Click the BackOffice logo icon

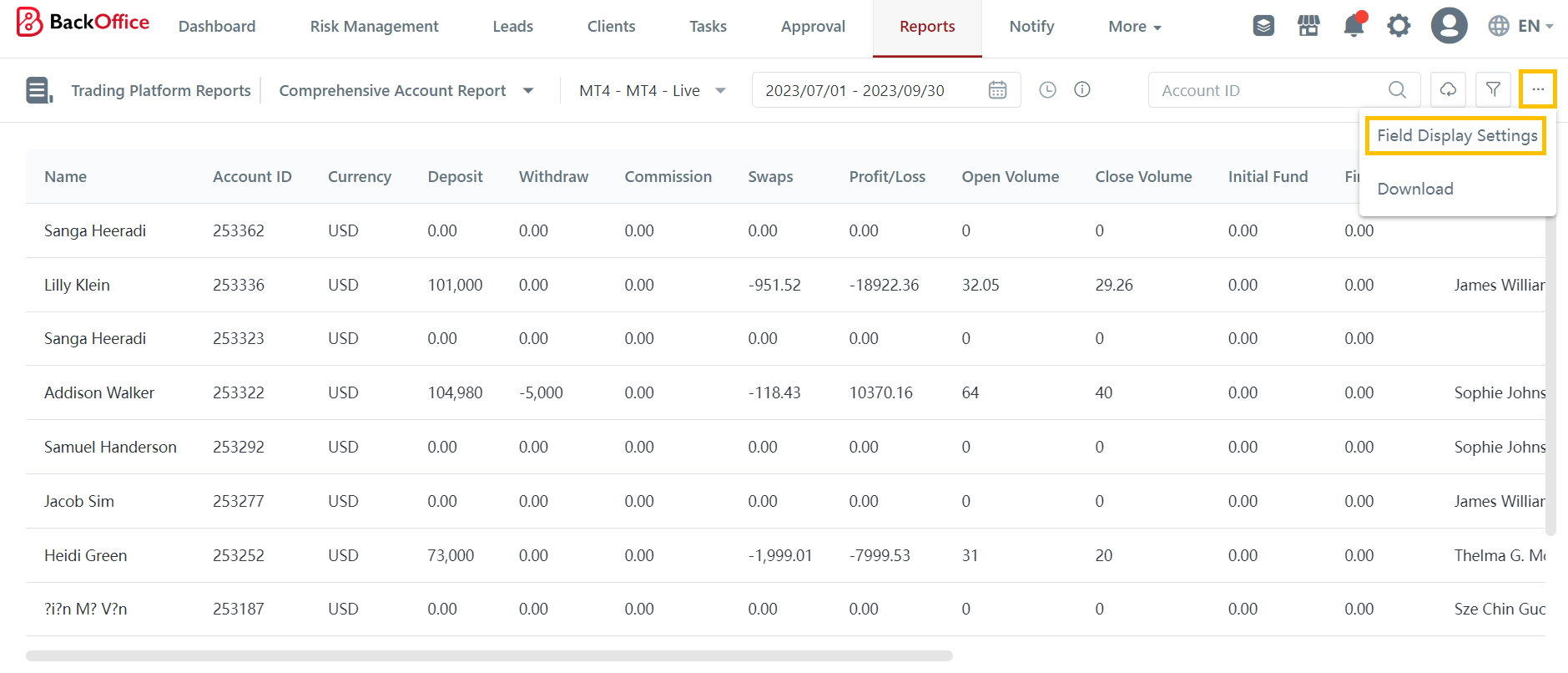tap(29, 23)
